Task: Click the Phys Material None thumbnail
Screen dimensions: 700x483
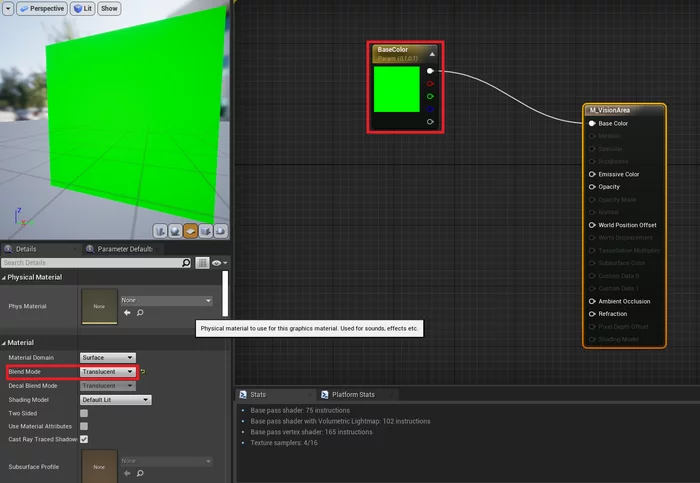Action: [x=99, y=306]
